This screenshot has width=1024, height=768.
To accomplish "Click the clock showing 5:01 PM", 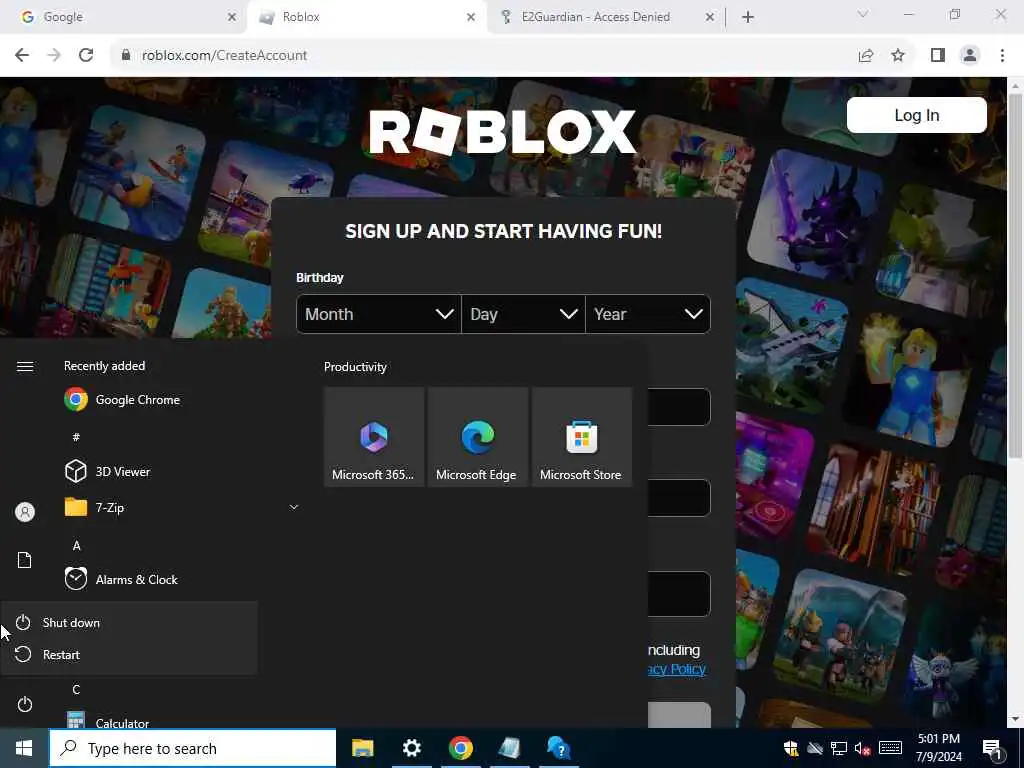I will click(x=938, y=748).
